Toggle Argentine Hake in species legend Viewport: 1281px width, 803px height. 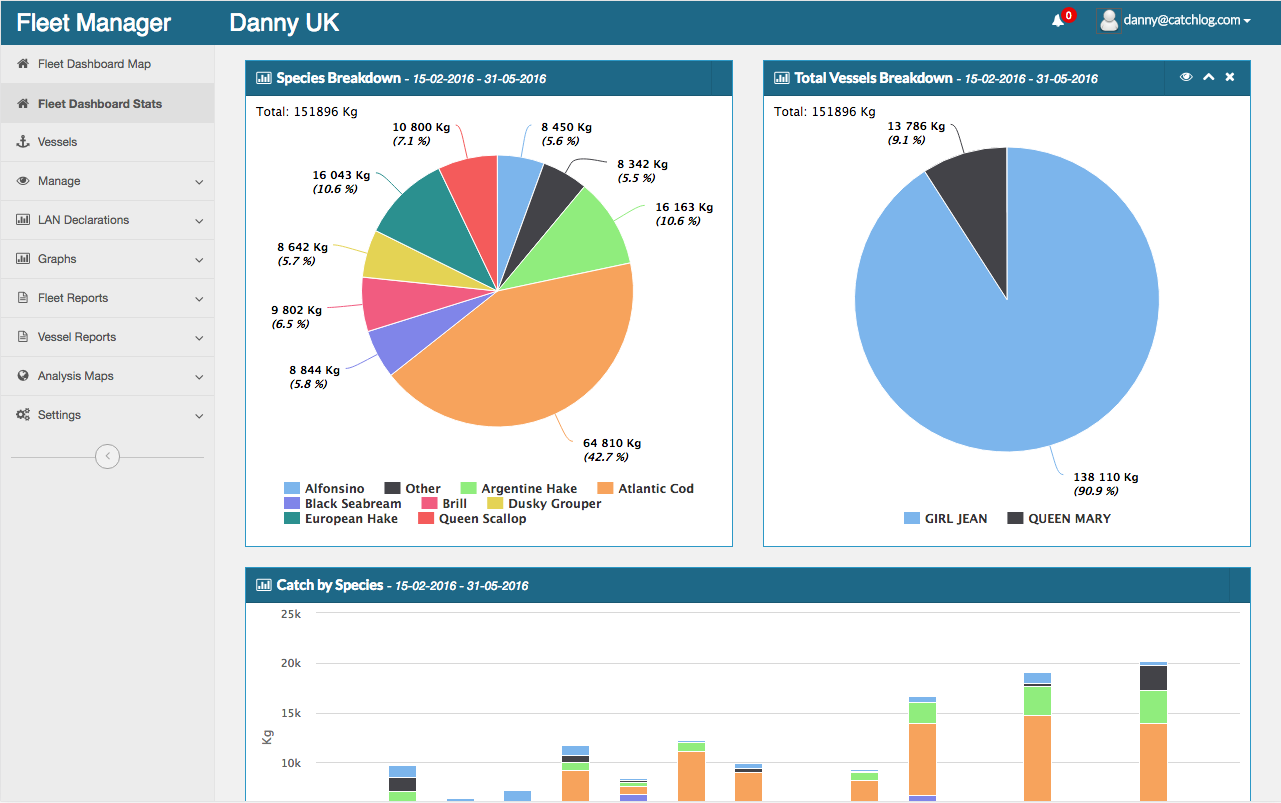[518, 489]
